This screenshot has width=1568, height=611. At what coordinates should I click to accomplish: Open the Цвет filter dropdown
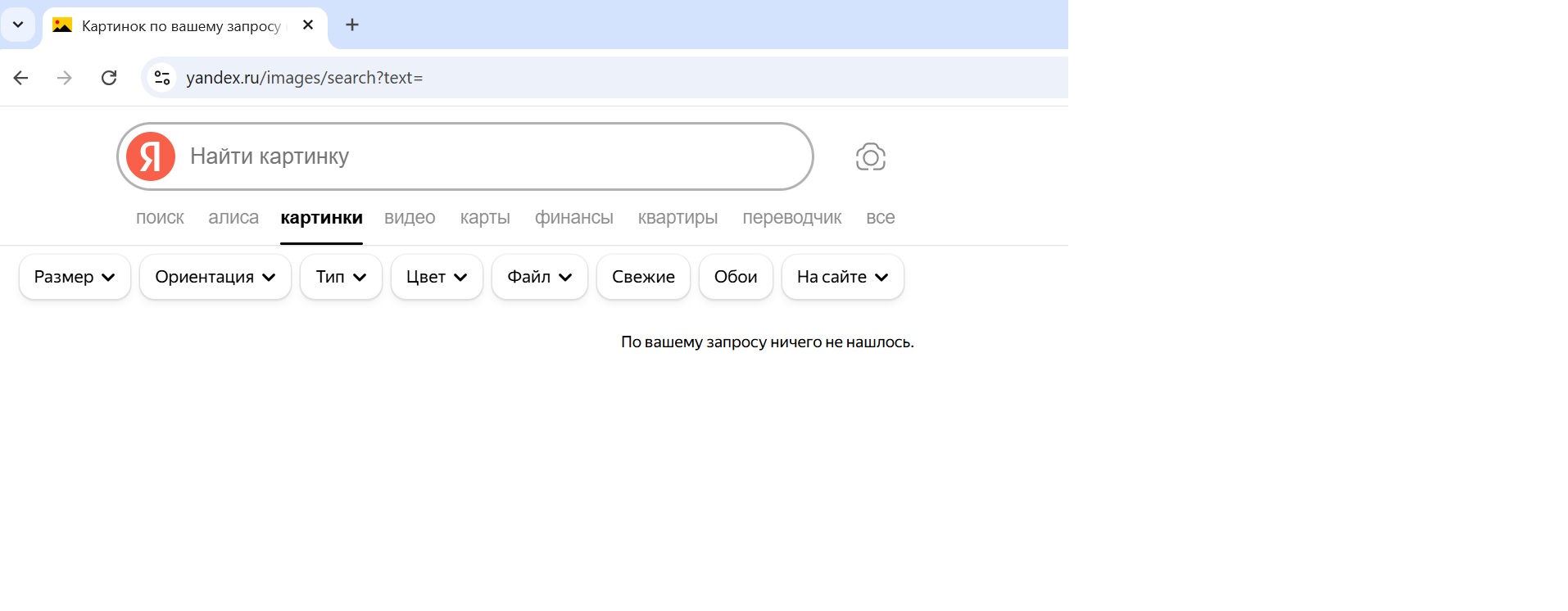pyautogui.click(x=437, y=277)
